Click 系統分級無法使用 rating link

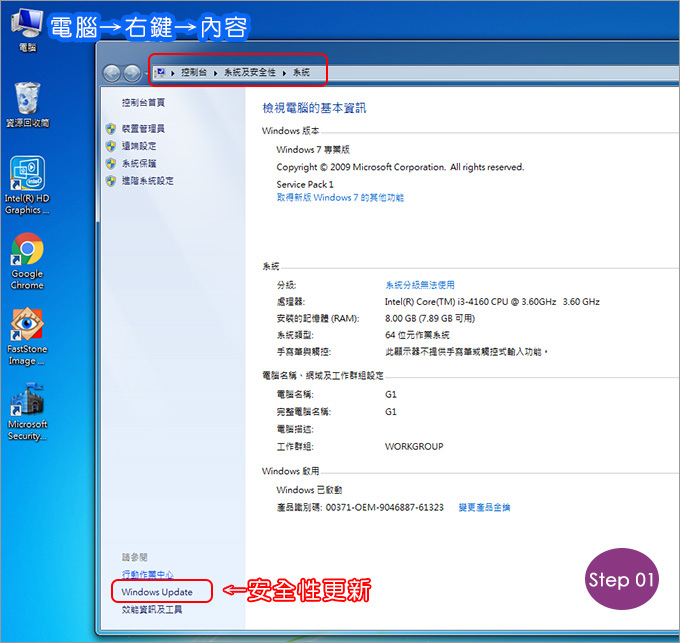(420, 285)
